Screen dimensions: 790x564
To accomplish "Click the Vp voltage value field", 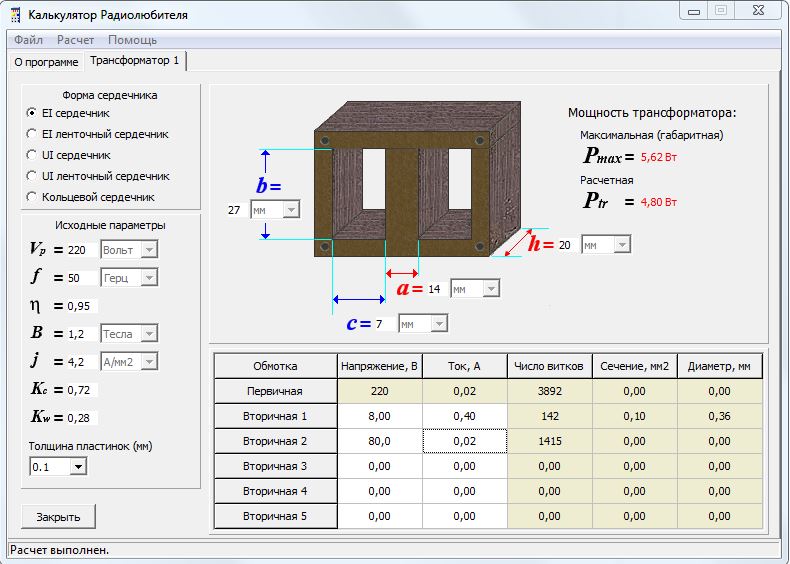I will (82, 249).
